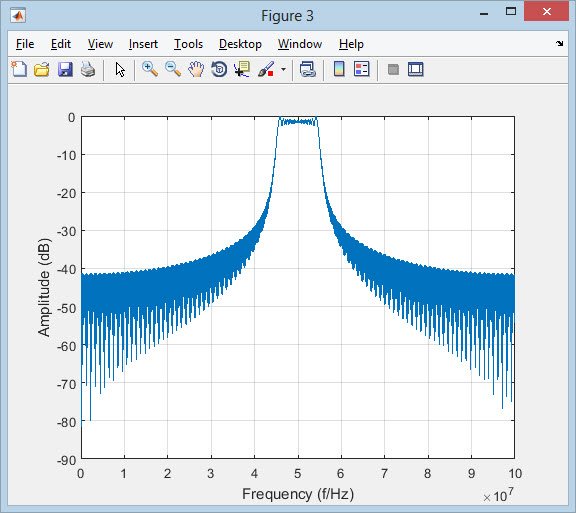The image size is (576, 513).
Task: Open the Insert menu
Action: [143, 44]
